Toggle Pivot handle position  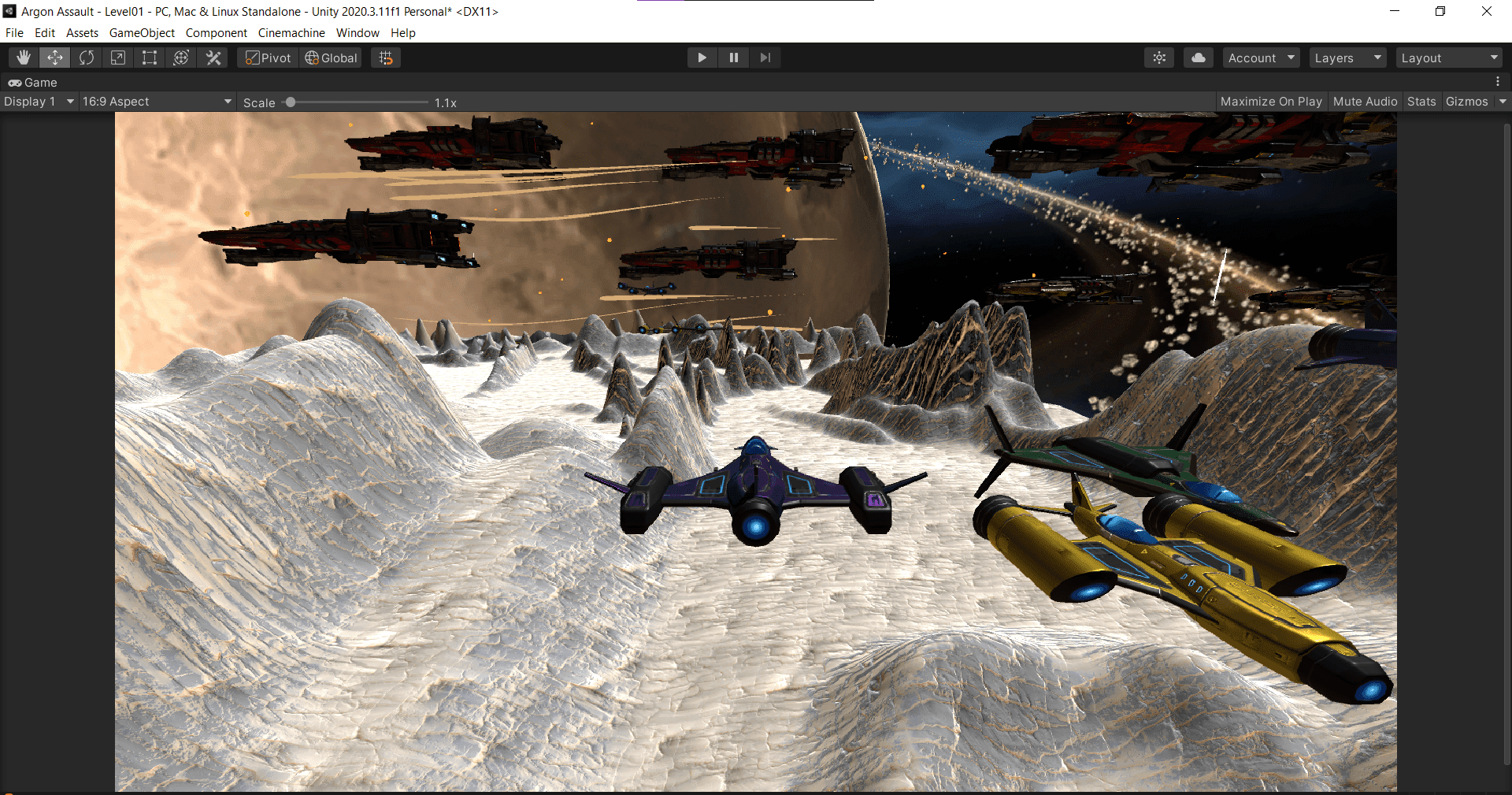[x=269, y=58]
